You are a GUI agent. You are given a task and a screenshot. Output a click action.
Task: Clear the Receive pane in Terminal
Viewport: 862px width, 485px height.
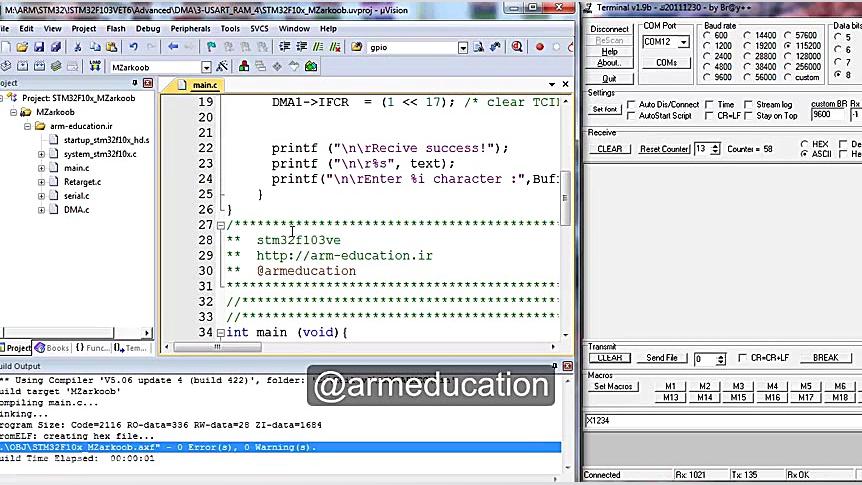pyautogui.click(x=610, y=149)
